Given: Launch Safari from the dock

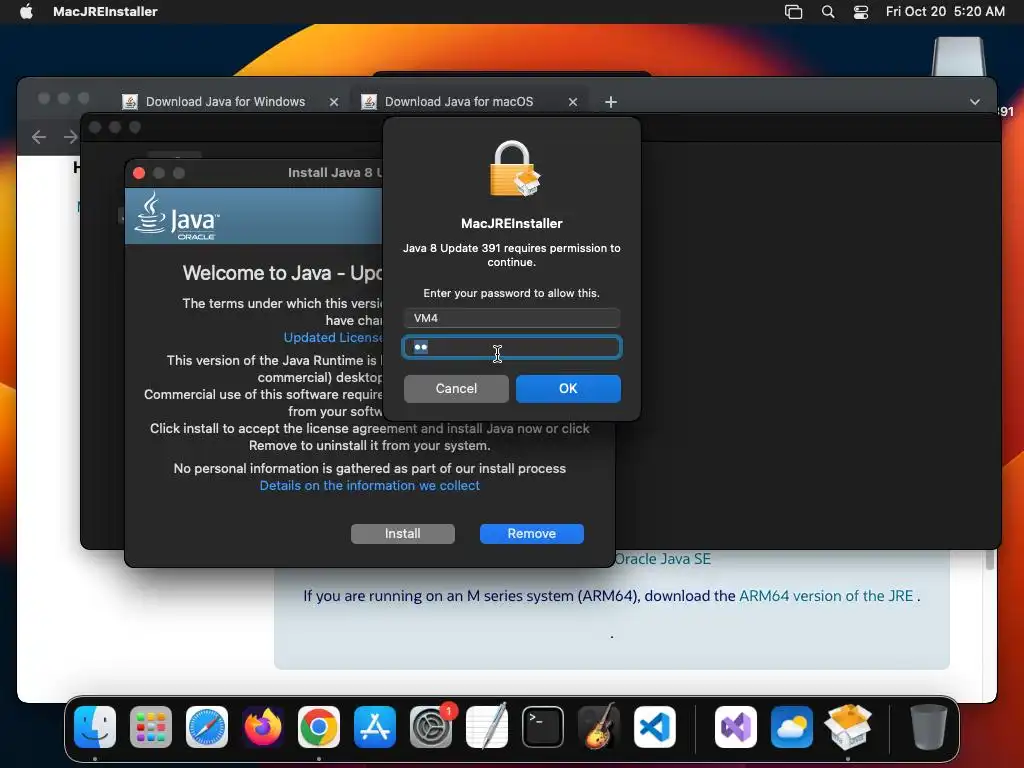Looking at the screenshot, I should click(207, 727).
